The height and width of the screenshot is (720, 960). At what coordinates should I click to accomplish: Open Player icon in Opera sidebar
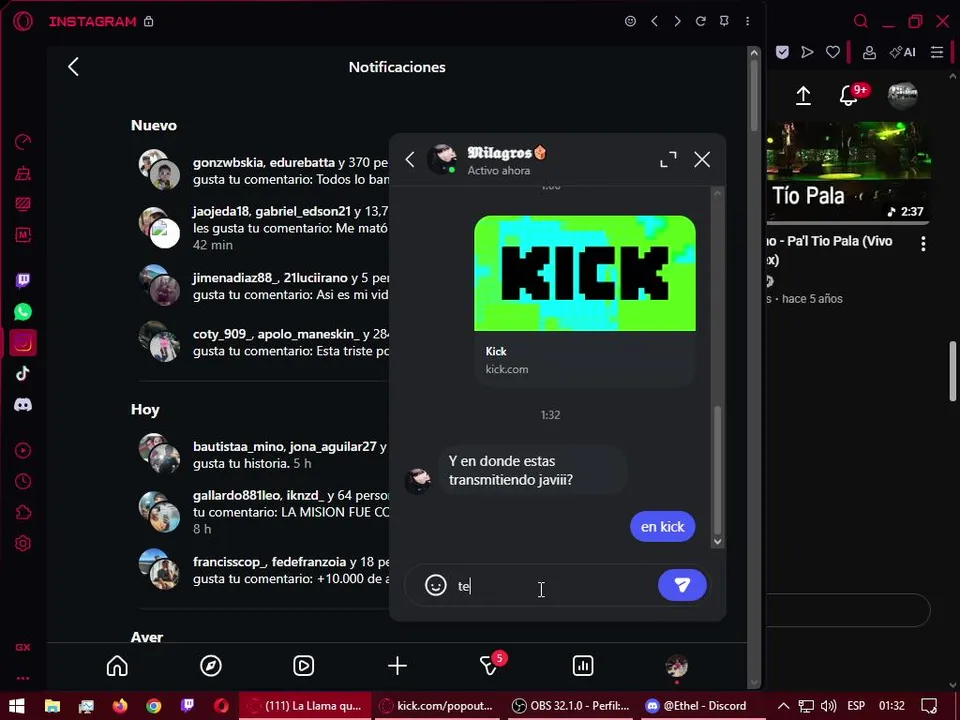pyautogui.click(x=23, y=451)
